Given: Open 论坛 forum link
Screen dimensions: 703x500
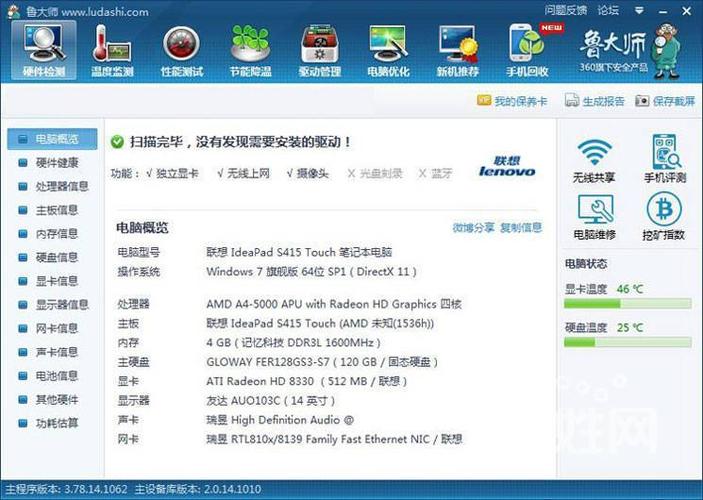Looking at the screenshot, I should pyautogui.click(x=608, y=10).
